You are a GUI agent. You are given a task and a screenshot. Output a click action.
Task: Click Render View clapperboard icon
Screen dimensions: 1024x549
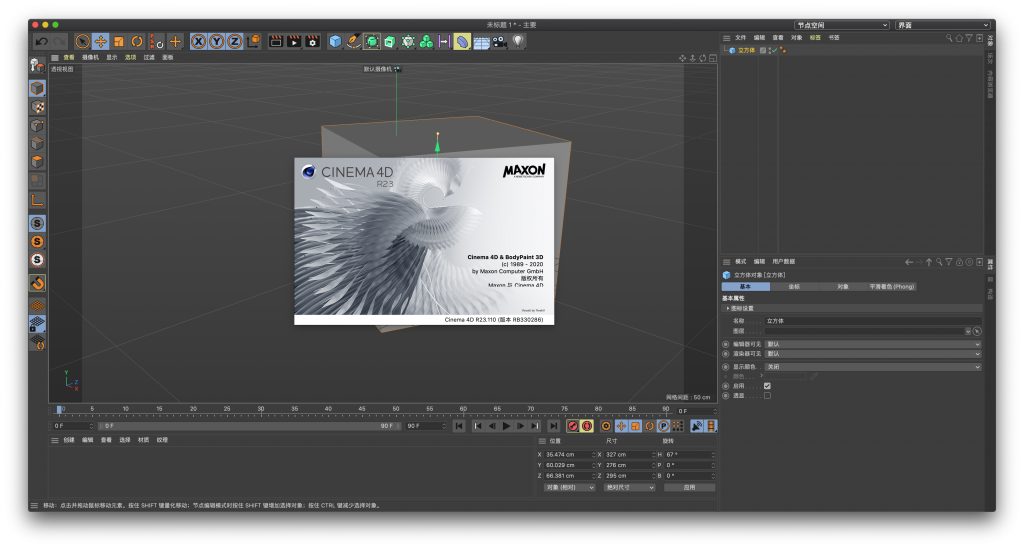(276, 41)
